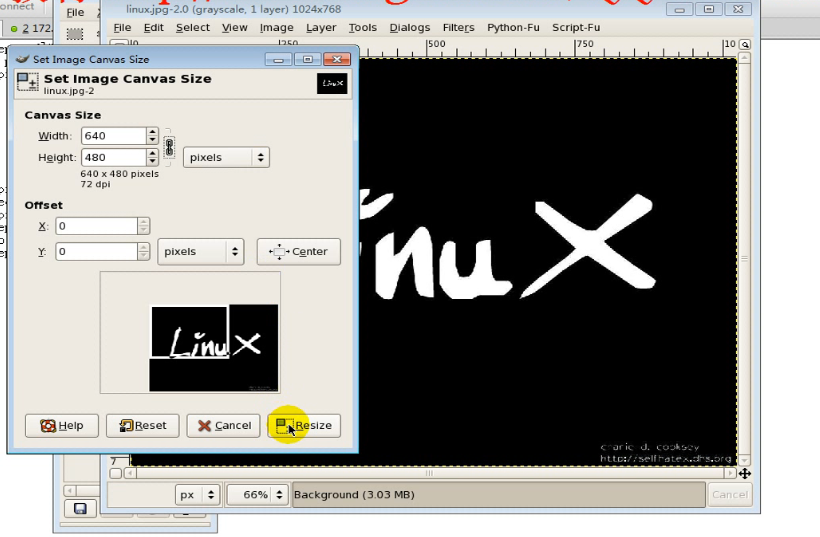Click 'Background (3.03 MB)' status text
Screen dimensions: 820x537
pos(354,495)
